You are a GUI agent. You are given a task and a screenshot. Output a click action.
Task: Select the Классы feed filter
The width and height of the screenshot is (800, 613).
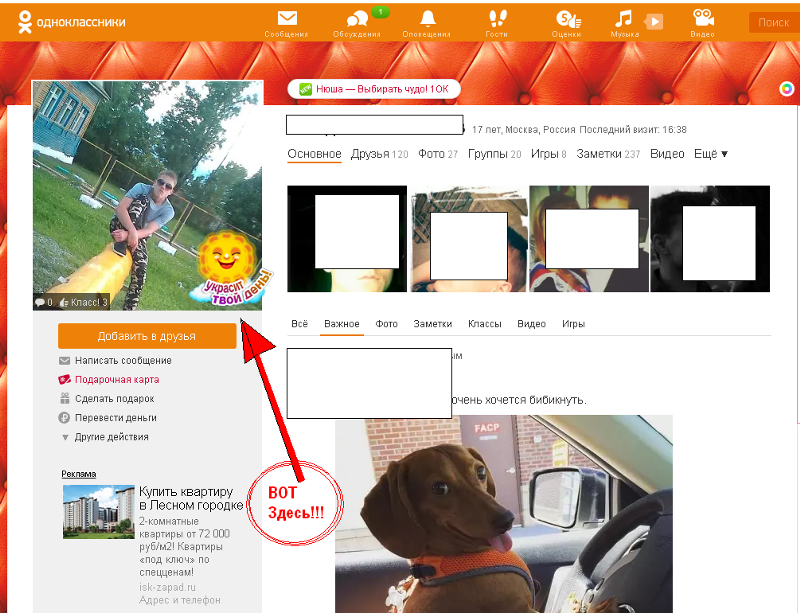point(485,324)
